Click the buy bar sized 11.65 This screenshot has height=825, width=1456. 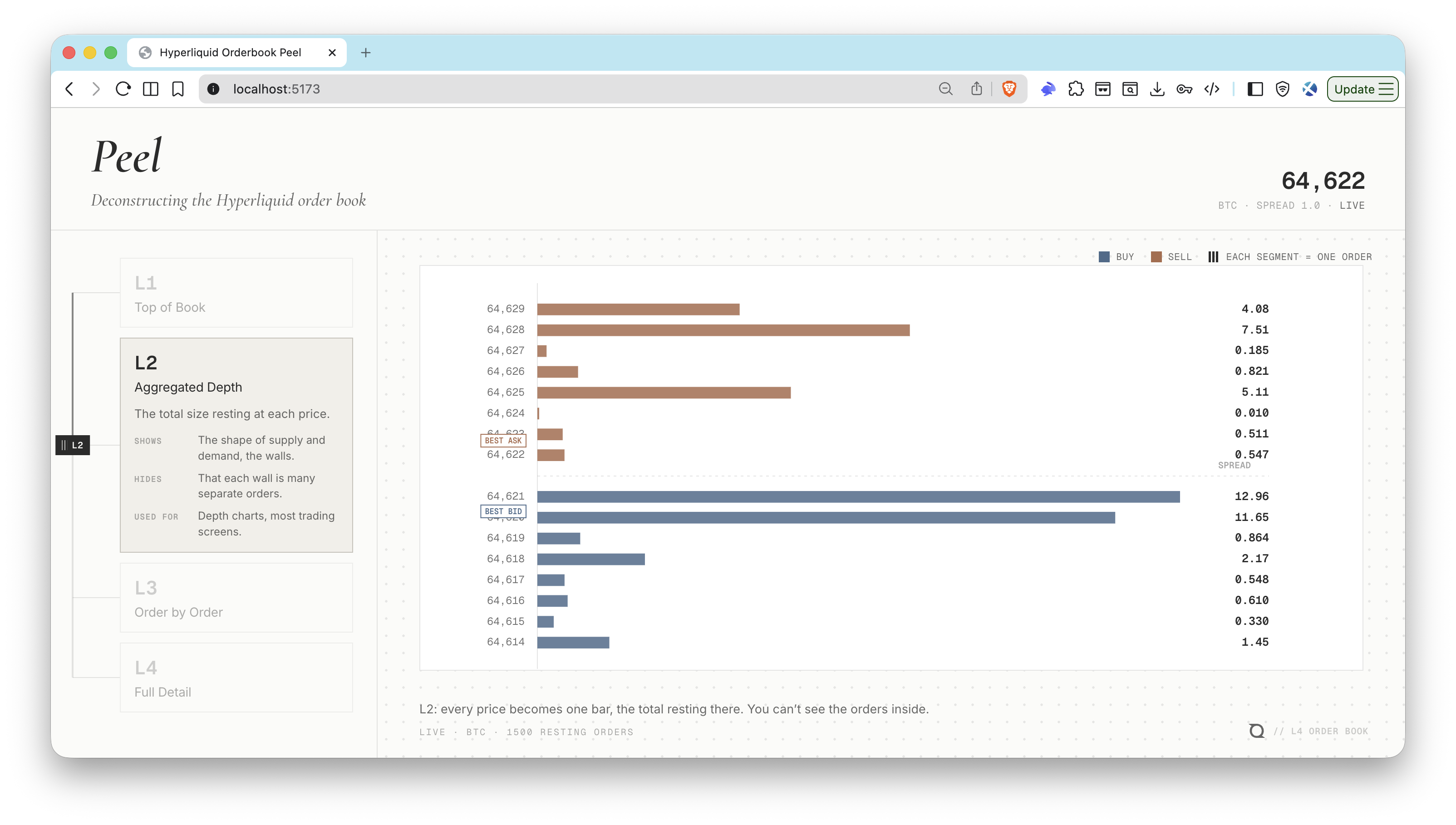click(x=826, y=517)
